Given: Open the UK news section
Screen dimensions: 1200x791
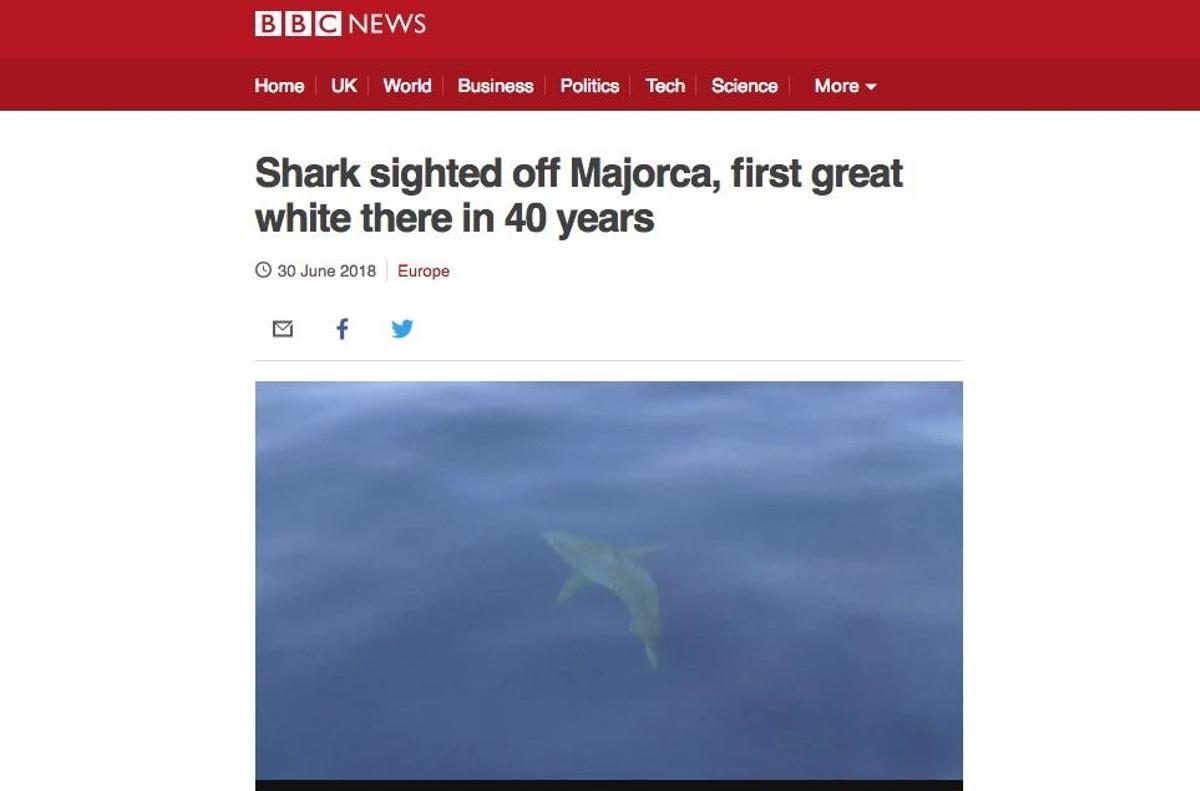Looking at the screenshot, I should [344, 86].
